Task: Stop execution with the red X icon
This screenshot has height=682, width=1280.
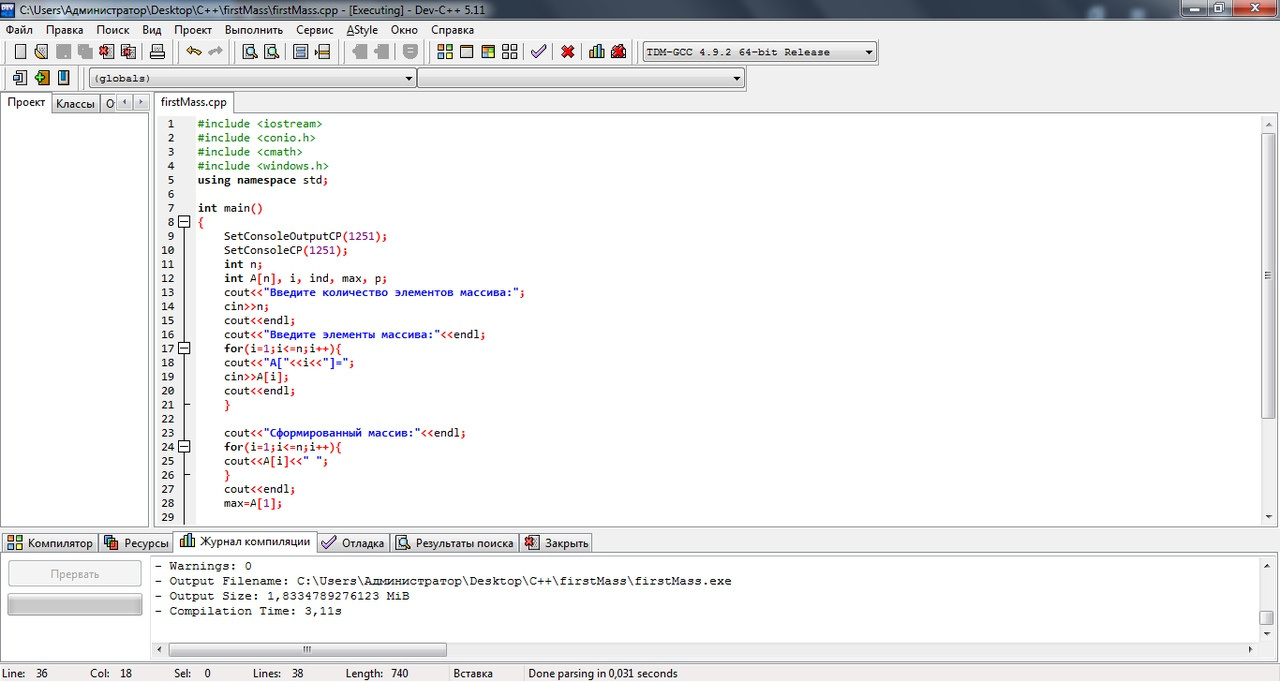Action: click(x=568, y=52)
